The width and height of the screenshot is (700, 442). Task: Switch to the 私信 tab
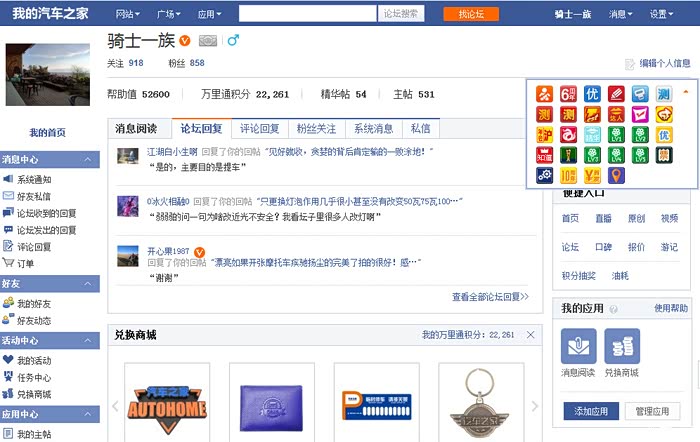click(420, 129)
